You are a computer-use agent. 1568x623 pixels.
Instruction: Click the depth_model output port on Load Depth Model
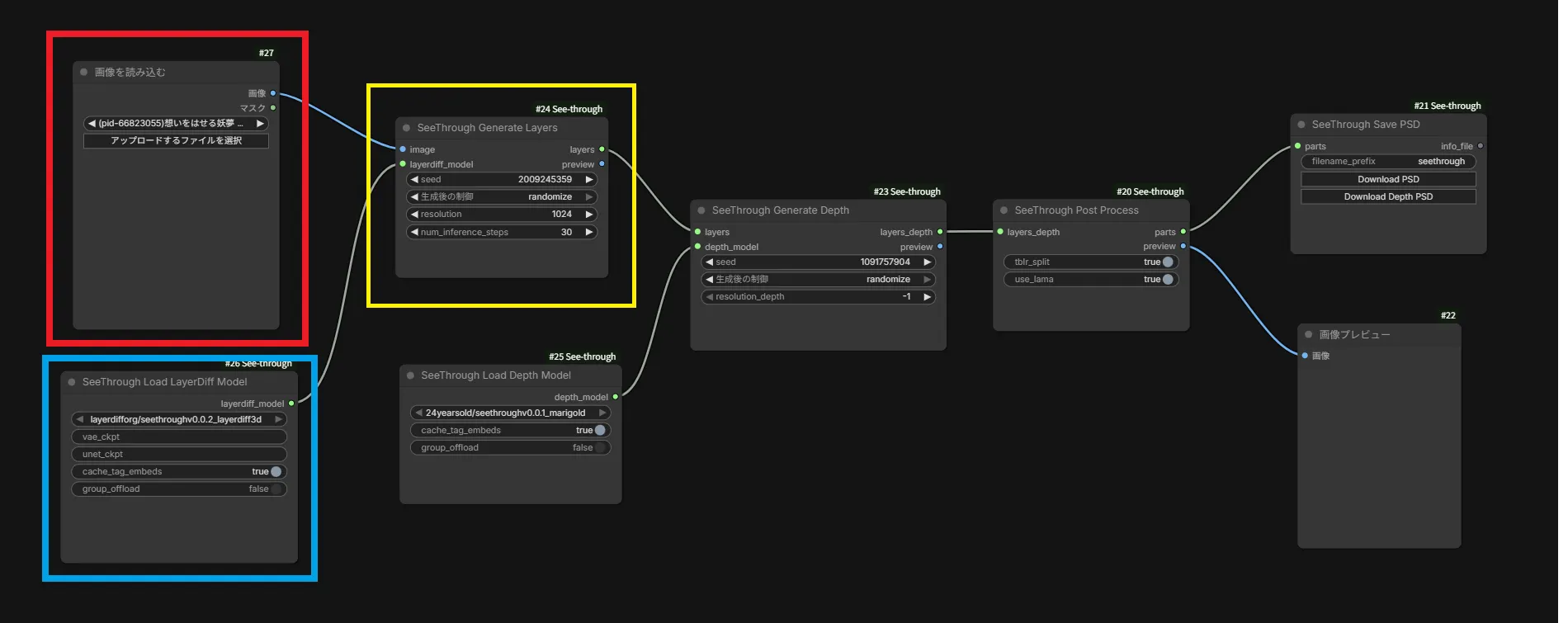pos(616,397)
